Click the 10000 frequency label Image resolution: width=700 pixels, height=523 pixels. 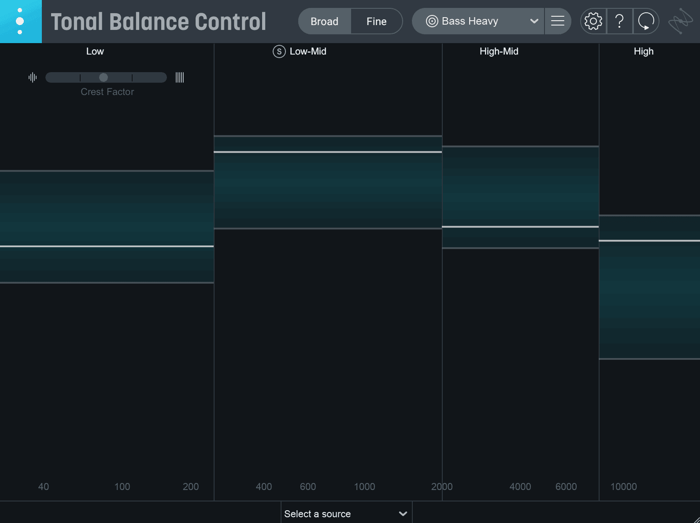point(624,486)
